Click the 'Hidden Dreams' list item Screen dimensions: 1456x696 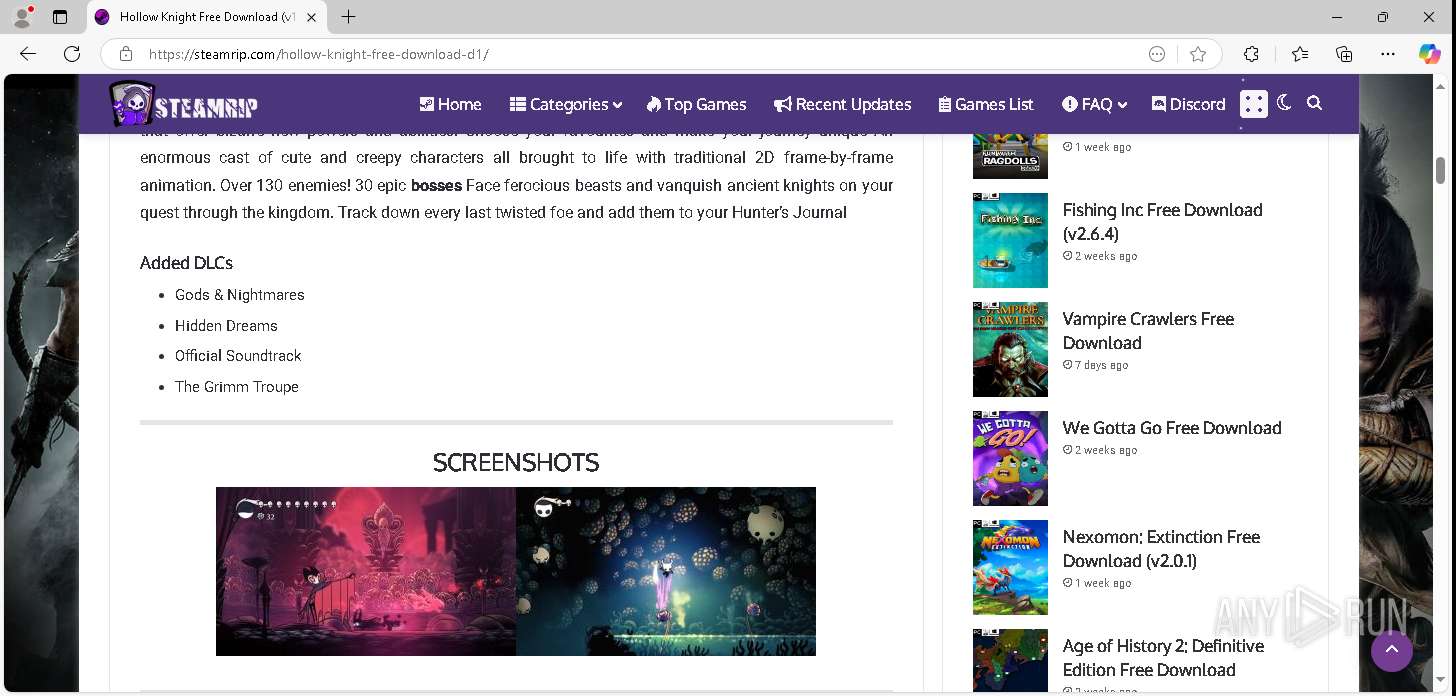pyautogui.click(x=226, y=326)
